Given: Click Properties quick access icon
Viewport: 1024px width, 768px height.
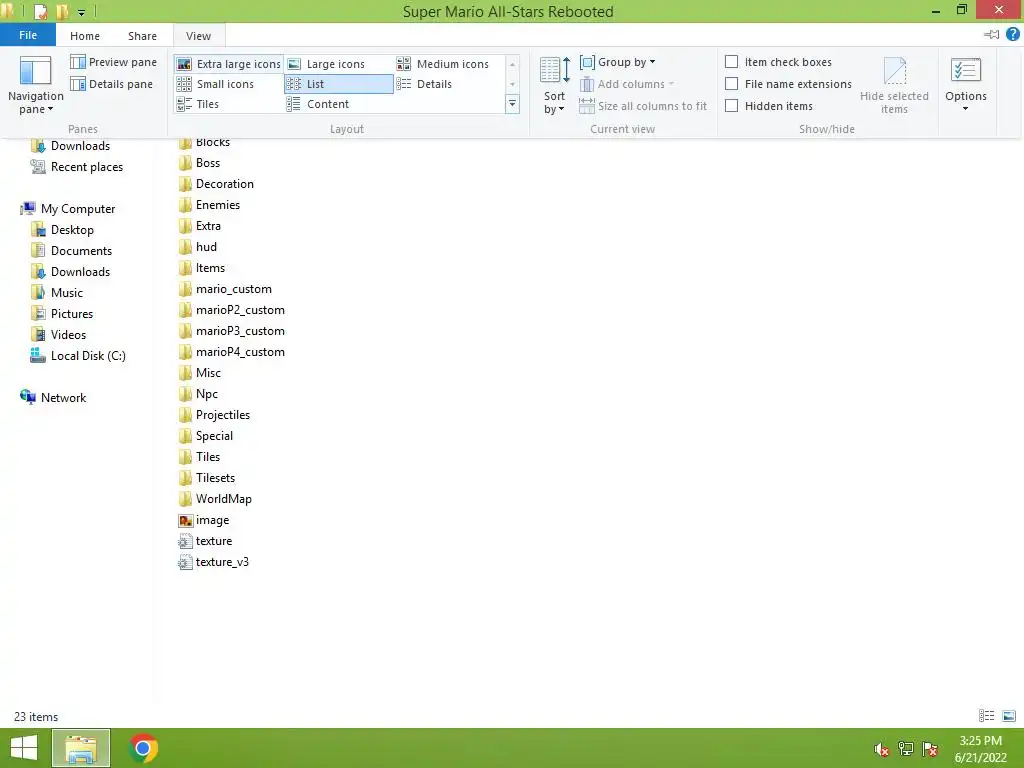Looking at the screenshot, I should pos(40,12).
